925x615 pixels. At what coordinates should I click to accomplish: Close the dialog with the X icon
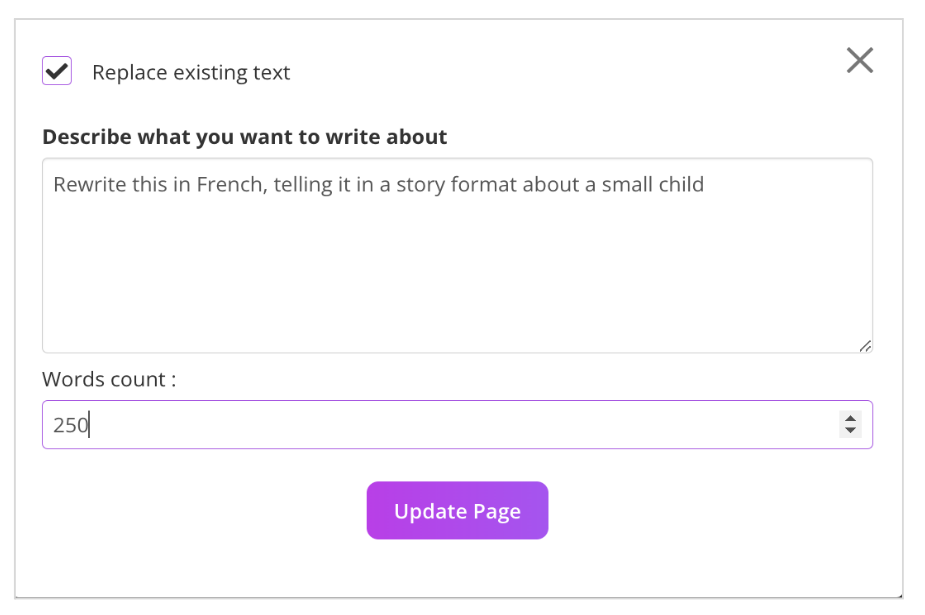pos(859,61)
